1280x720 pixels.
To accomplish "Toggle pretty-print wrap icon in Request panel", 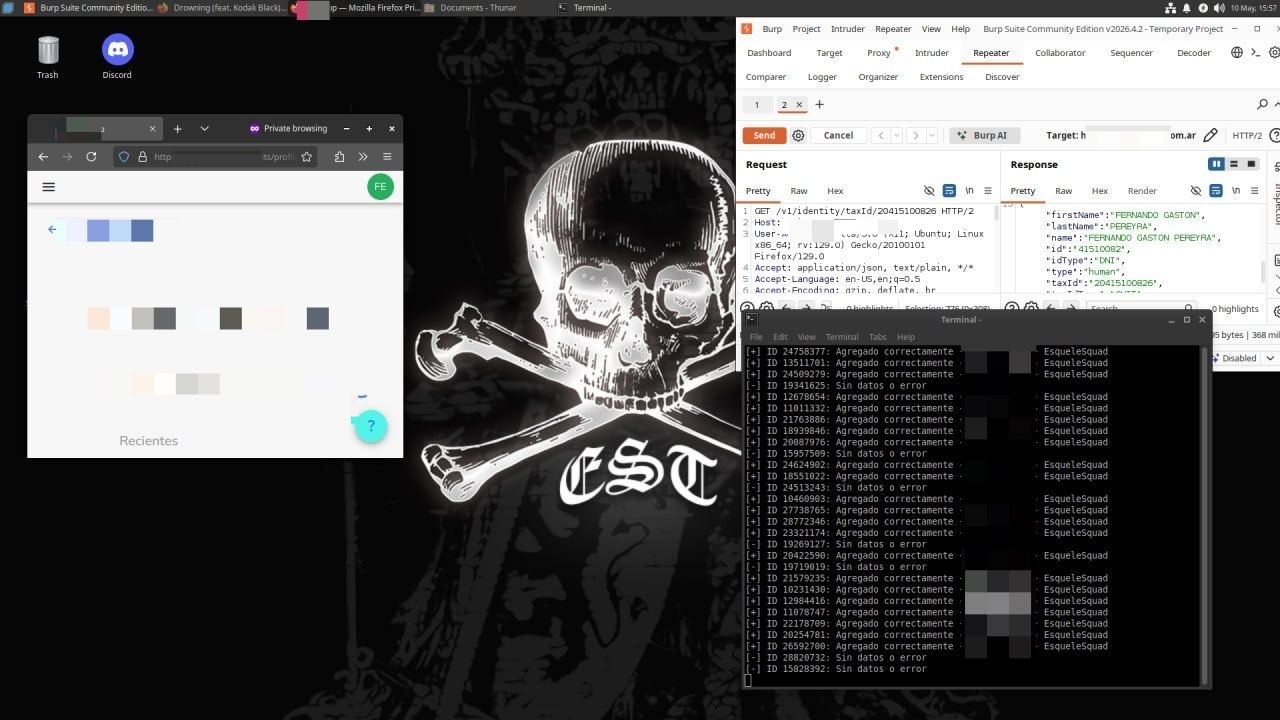I will (949, 191).
